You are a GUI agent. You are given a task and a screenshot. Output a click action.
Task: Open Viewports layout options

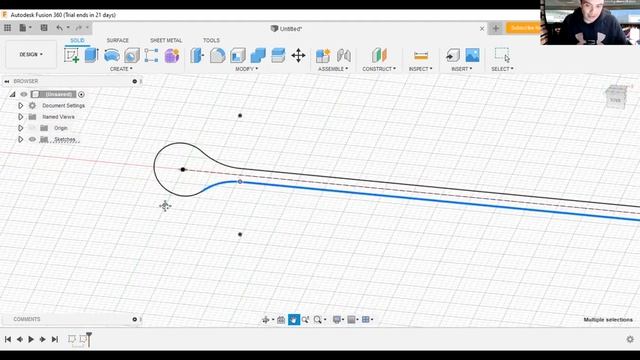pos(366,320)
